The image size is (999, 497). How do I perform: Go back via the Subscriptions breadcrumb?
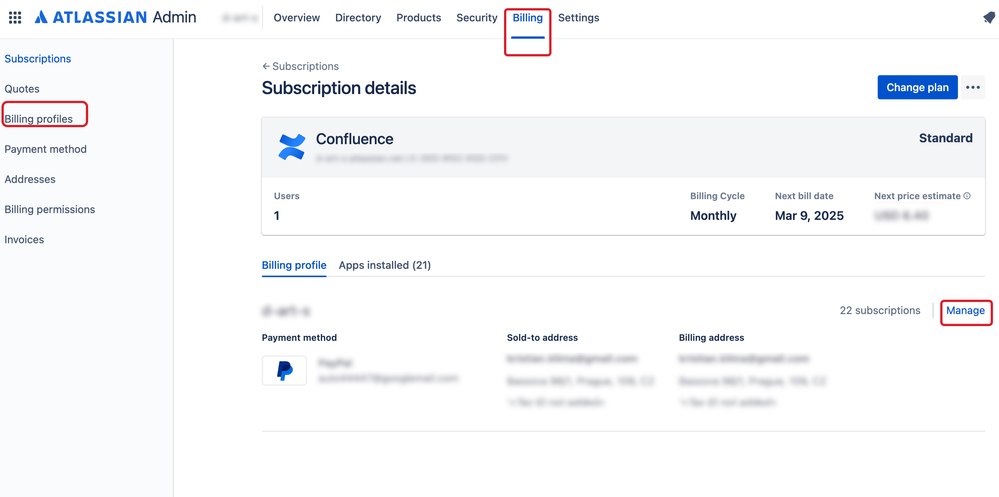pos(300,66)
